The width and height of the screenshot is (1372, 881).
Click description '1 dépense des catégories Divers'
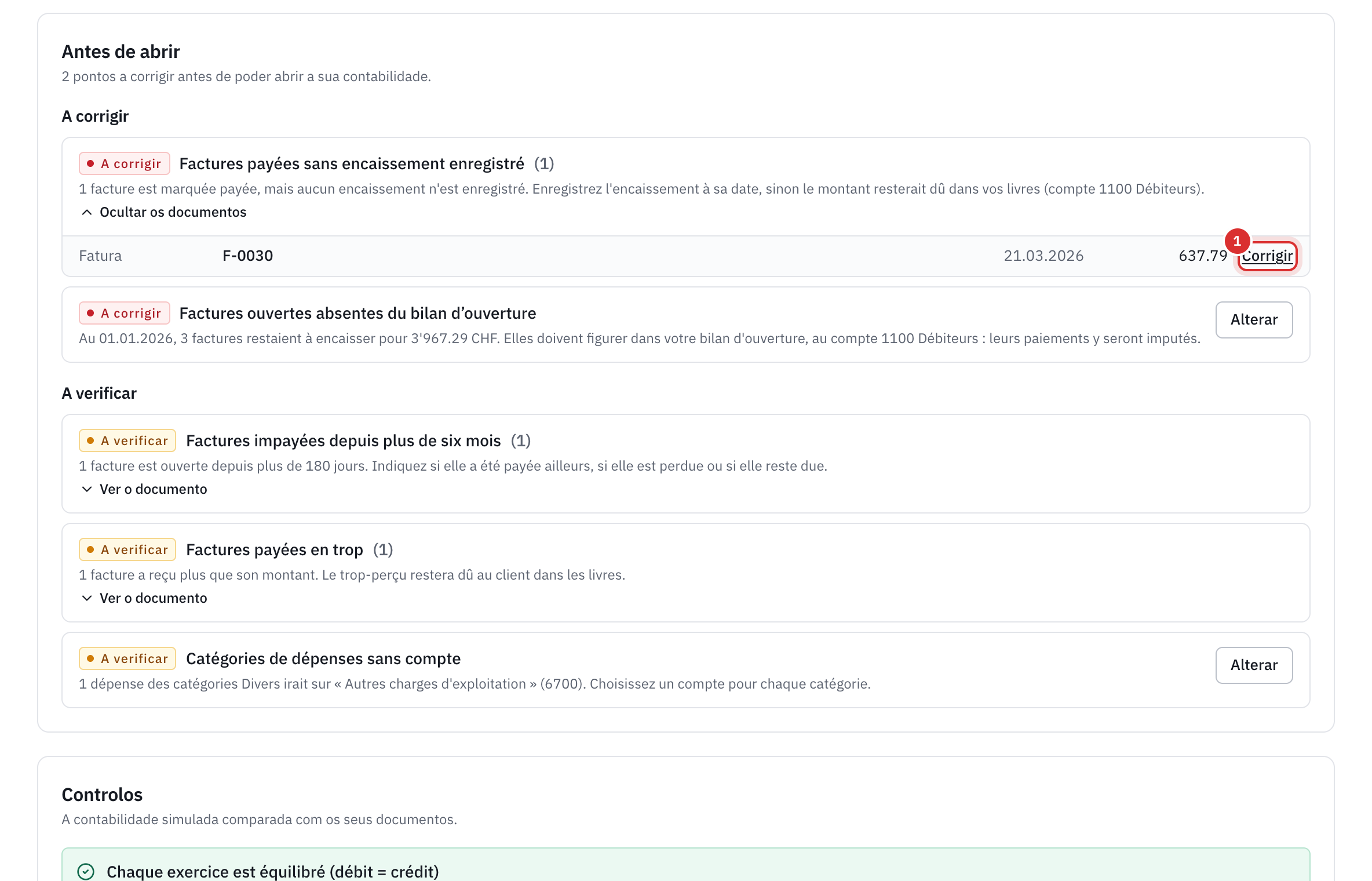click(475, 684)
